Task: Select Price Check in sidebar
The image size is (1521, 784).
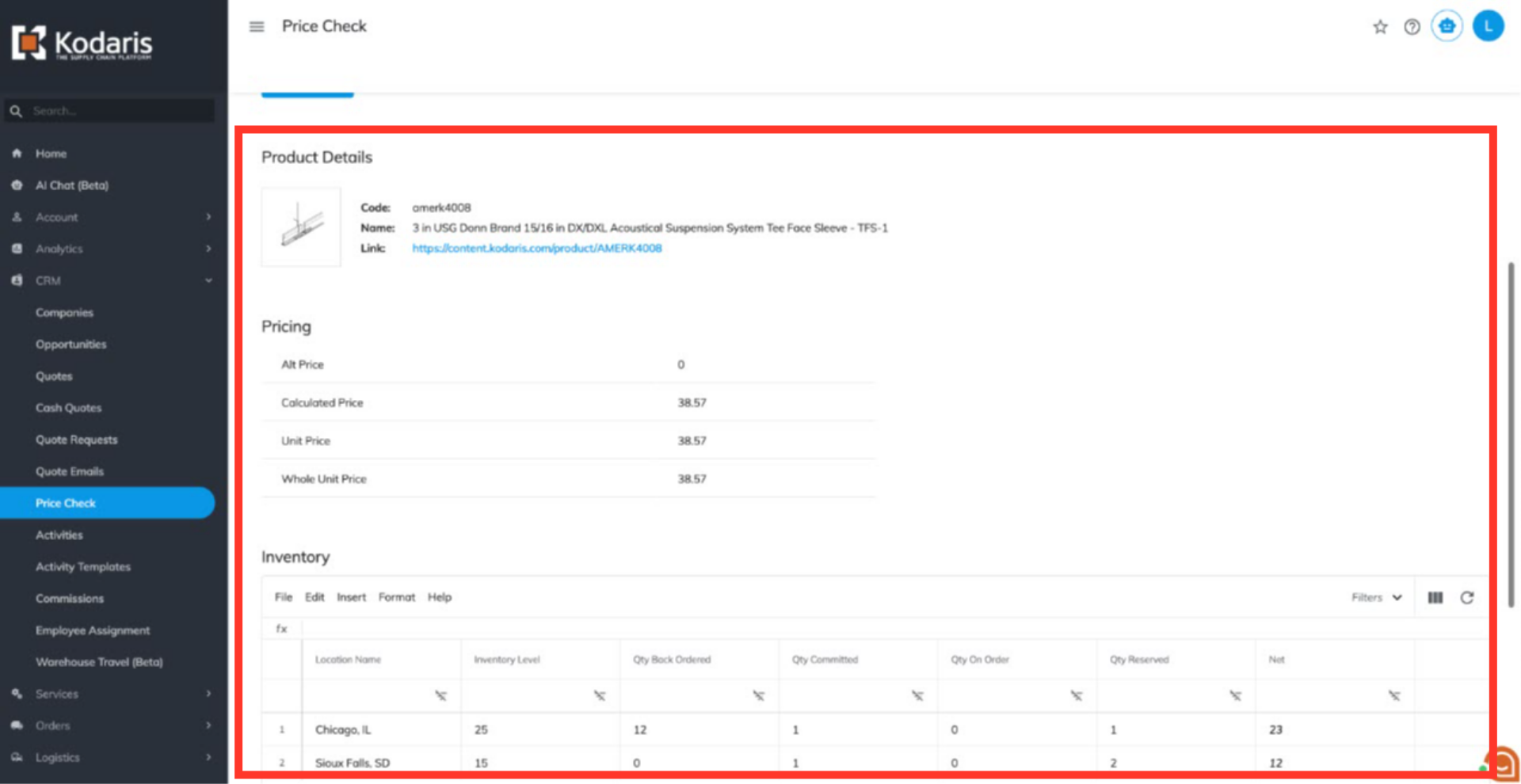Action: click(x=107, y=503)
